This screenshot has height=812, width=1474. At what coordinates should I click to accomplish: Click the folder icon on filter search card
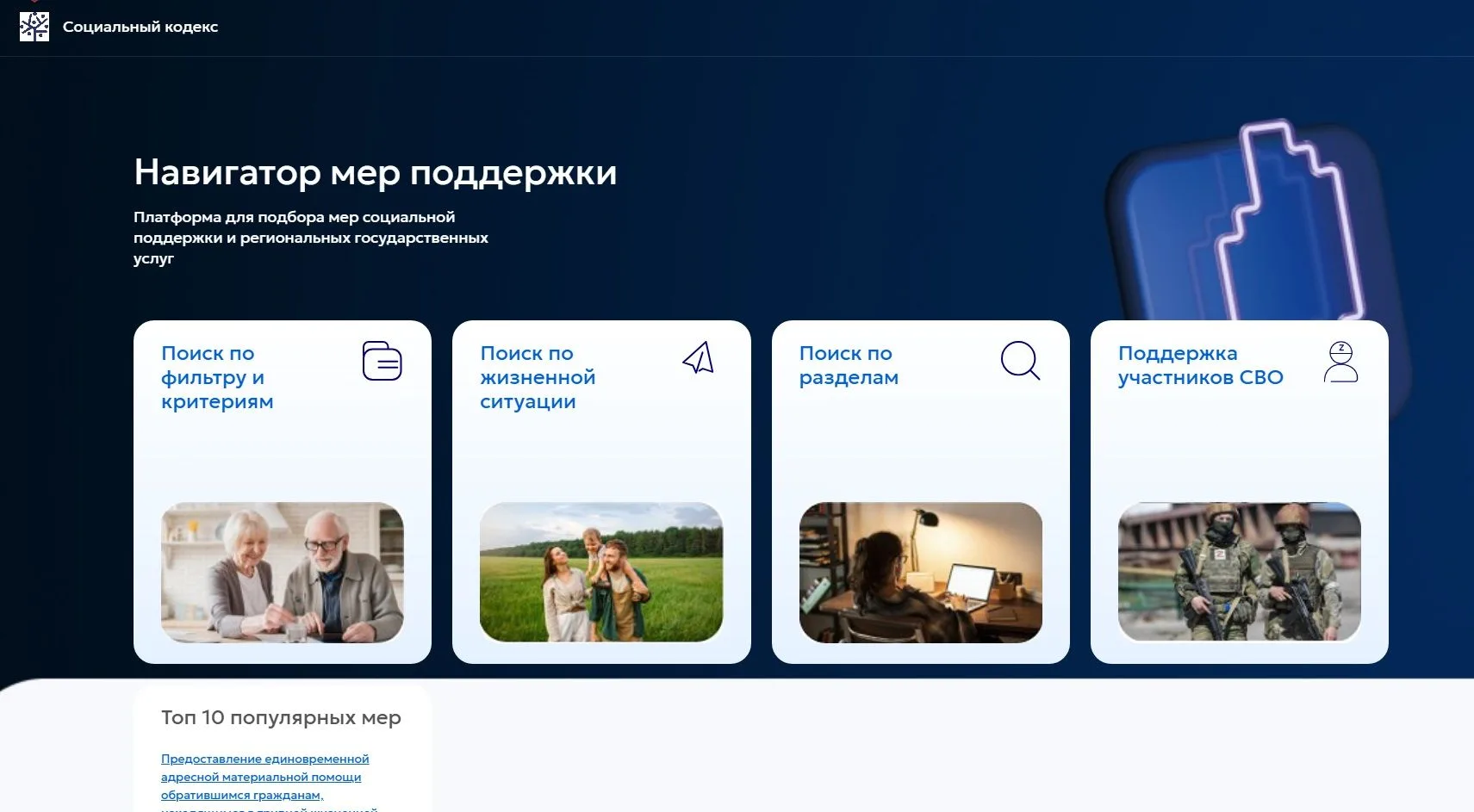[382, 361]
